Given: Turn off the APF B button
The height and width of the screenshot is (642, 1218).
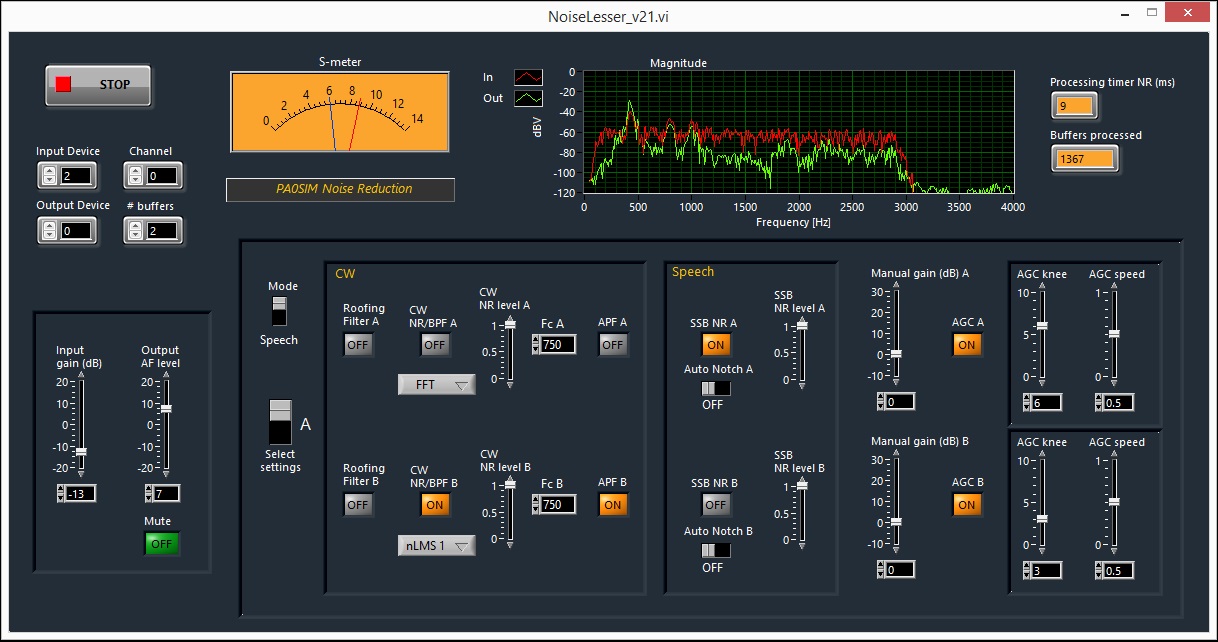Looking at the screenshot, I should 613,505.
